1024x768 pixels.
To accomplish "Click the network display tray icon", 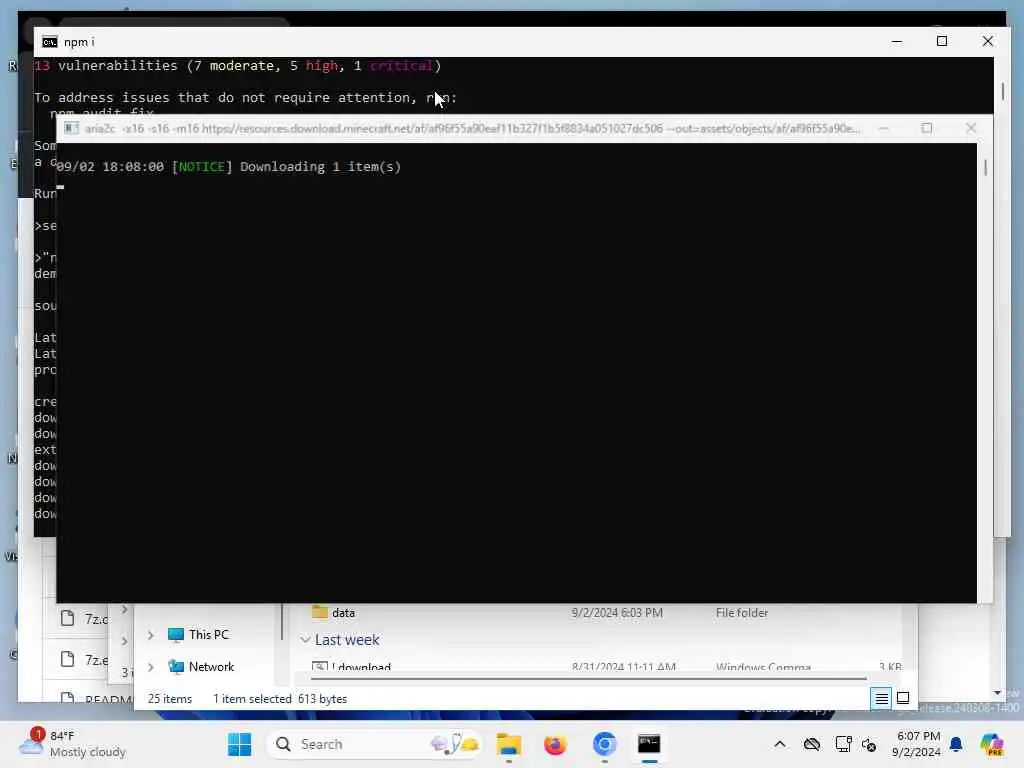I will tap(843, 744).
